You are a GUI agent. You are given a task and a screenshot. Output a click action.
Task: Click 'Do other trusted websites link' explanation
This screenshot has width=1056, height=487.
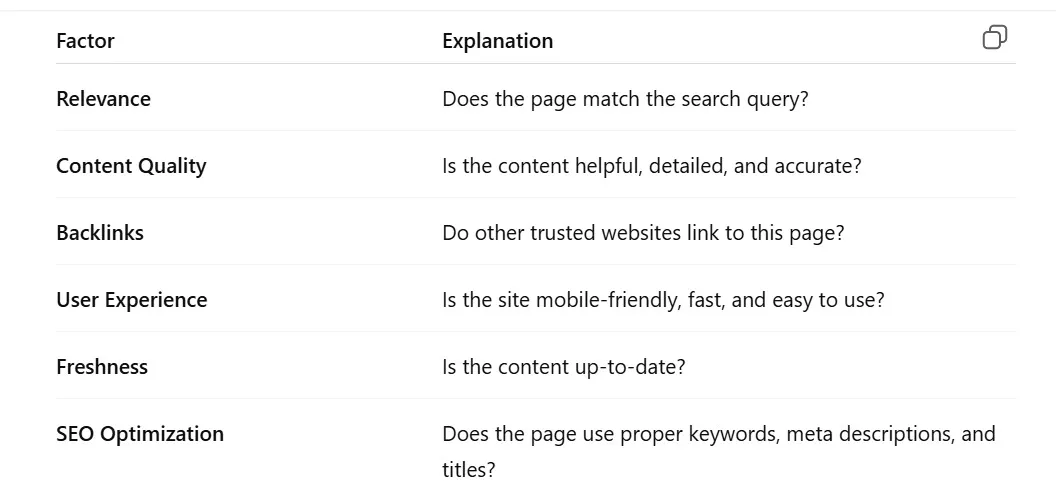[643, 233]
